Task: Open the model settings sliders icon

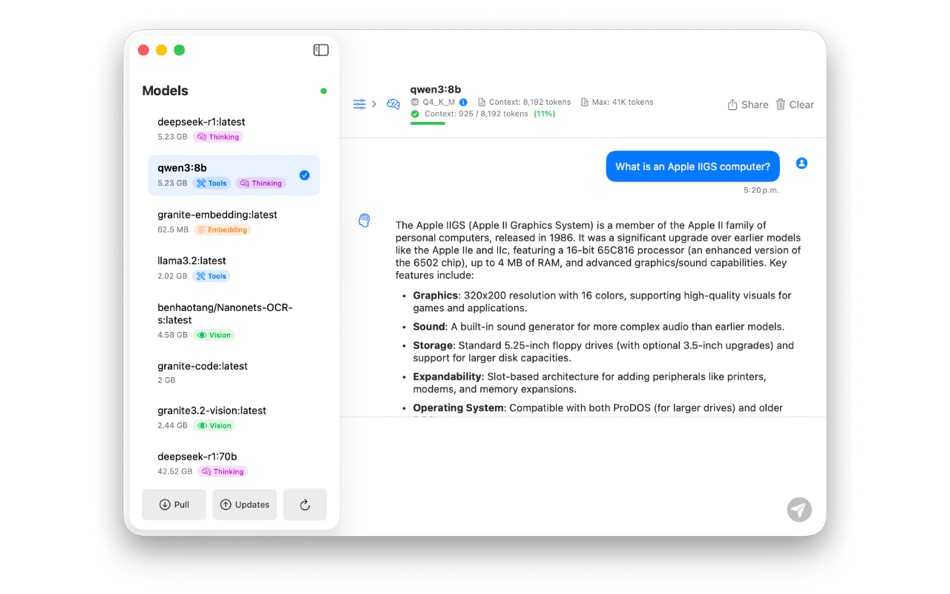Action: coord(359,103)
